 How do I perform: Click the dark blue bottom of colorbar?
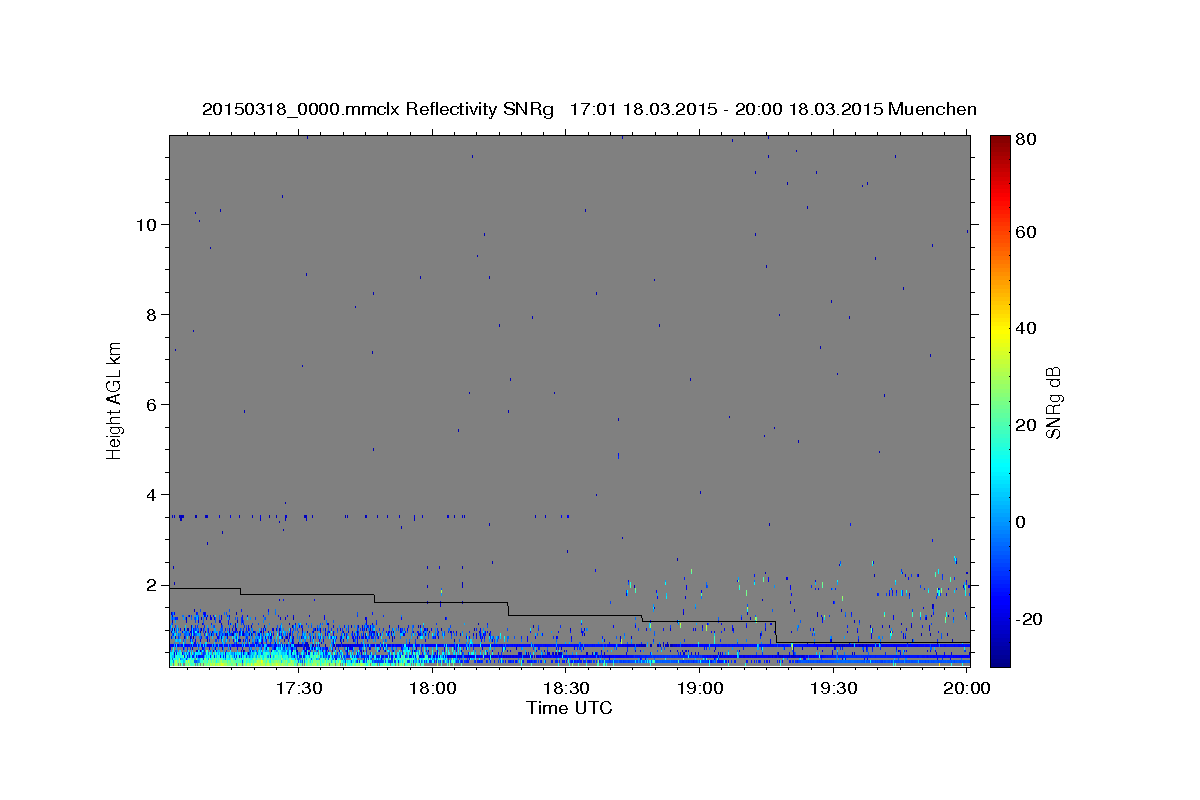click(x=1000, y=655)
